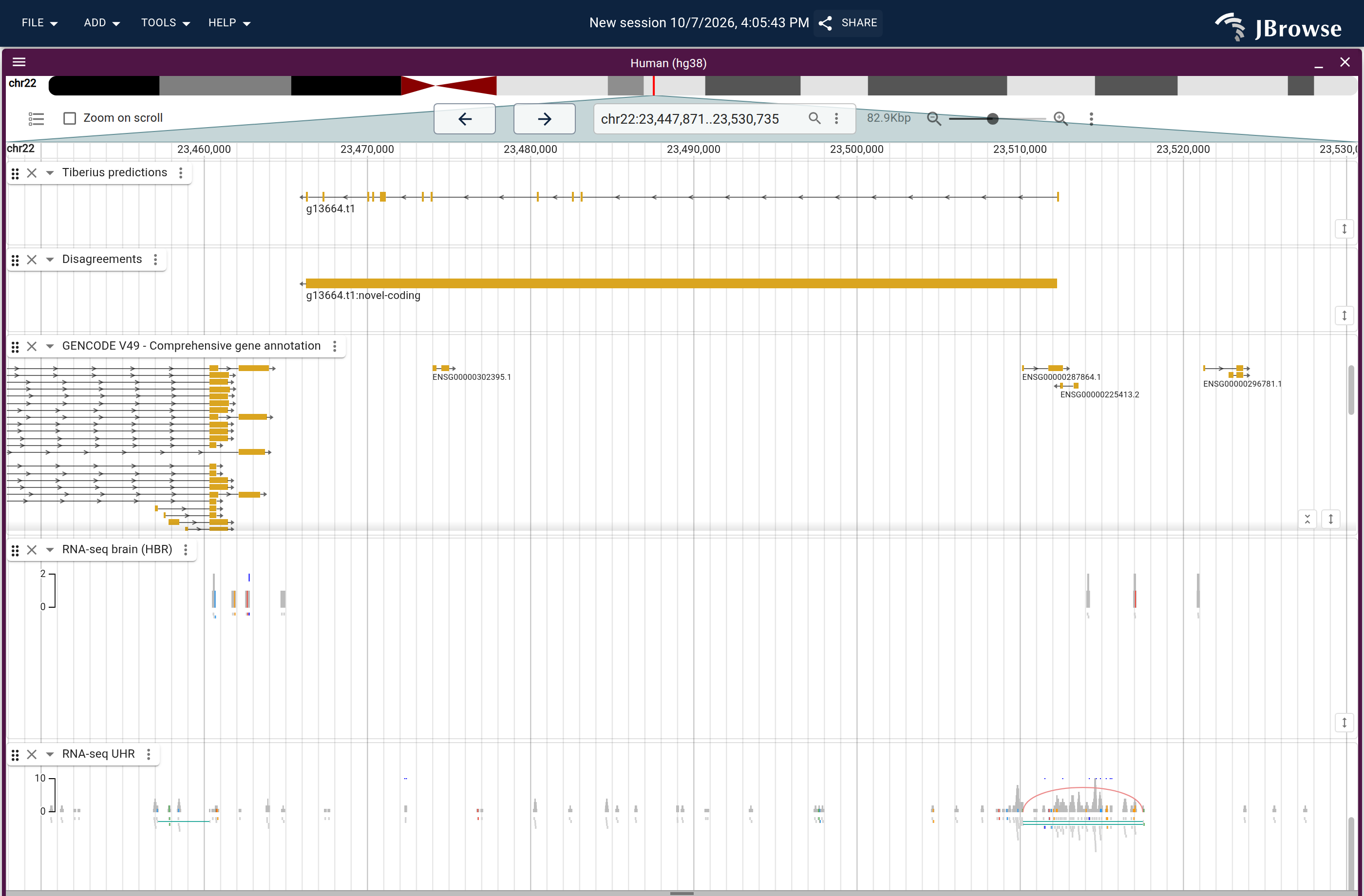
Task: Collapse the GENCODE V49 track arrow
Action: (x=50, y=346)
